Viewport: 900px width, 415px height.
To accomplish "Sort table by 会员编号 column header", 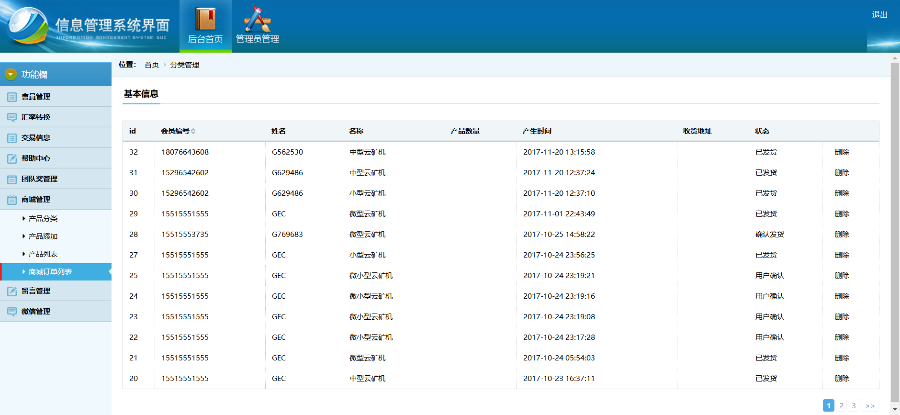I will [x=178, y=131].
